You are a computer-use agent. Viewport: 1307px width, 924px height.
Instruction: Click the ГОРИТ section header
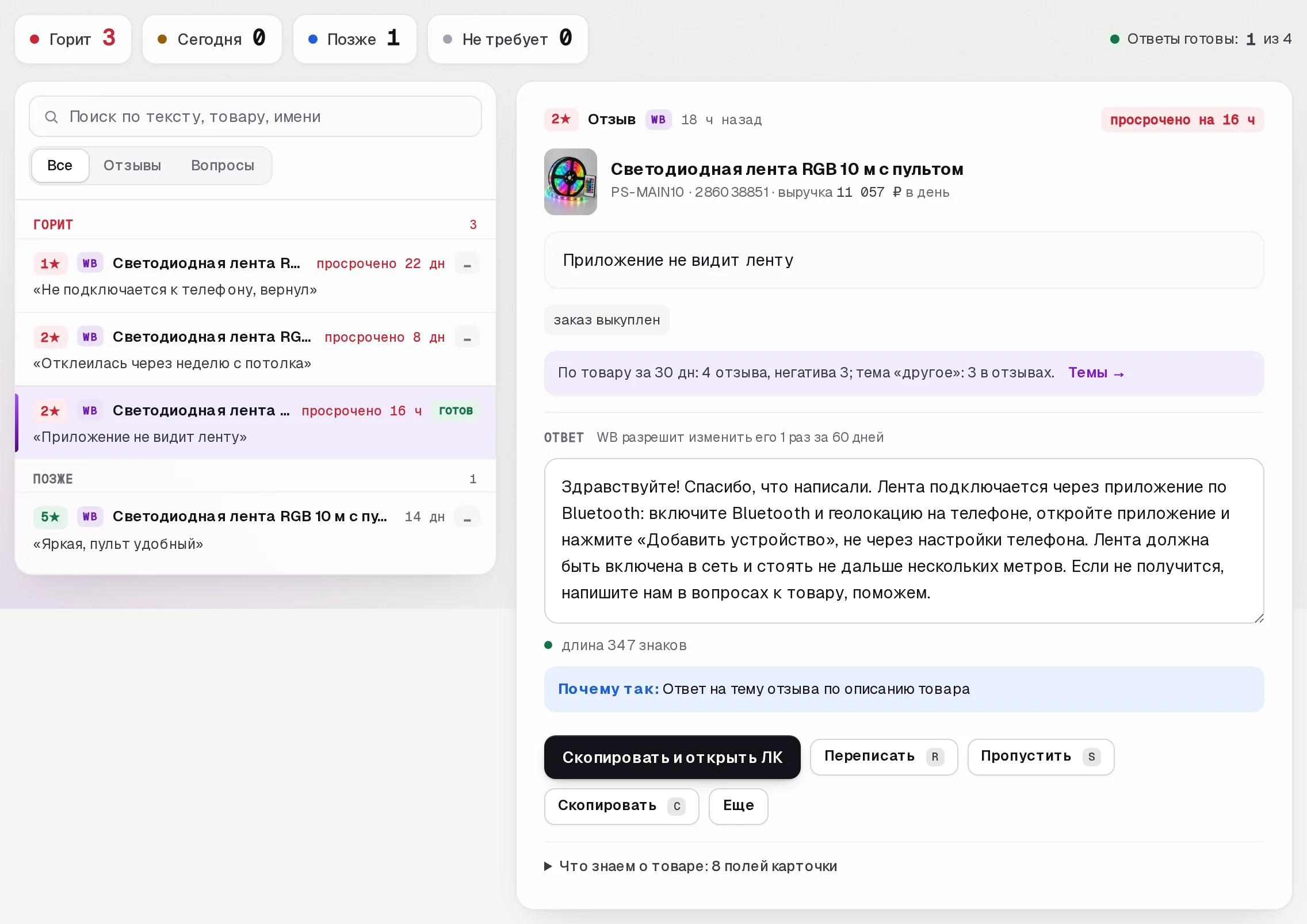255,224
